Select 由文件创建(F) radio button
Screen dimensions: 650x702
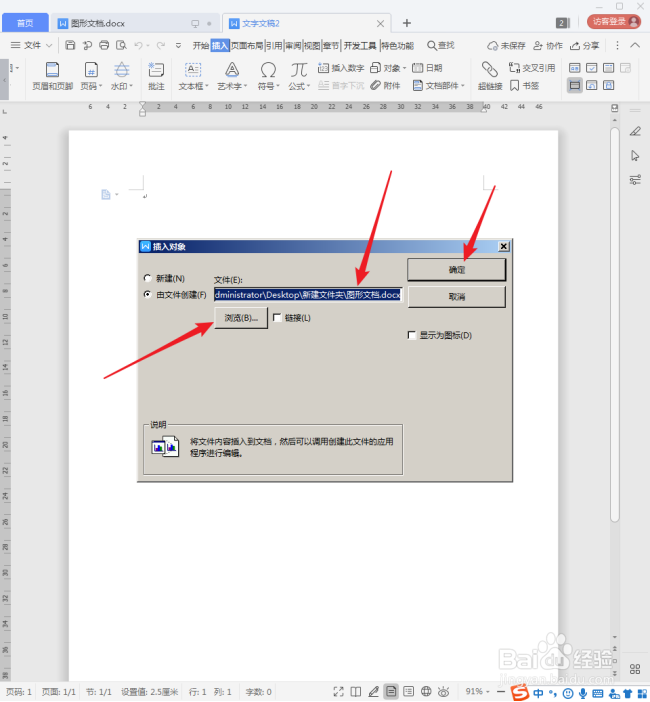(x=147, y=295)
